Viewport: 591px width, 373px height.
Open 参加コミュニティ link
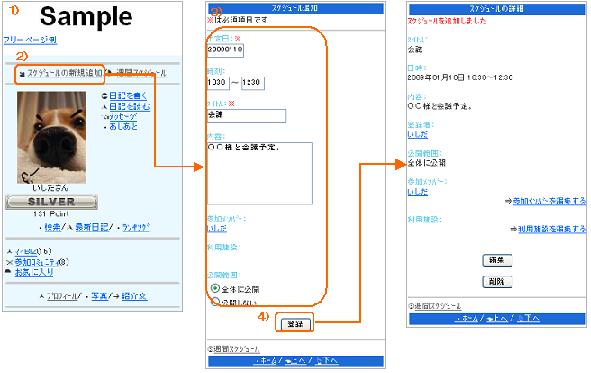[x=37, y=262]
